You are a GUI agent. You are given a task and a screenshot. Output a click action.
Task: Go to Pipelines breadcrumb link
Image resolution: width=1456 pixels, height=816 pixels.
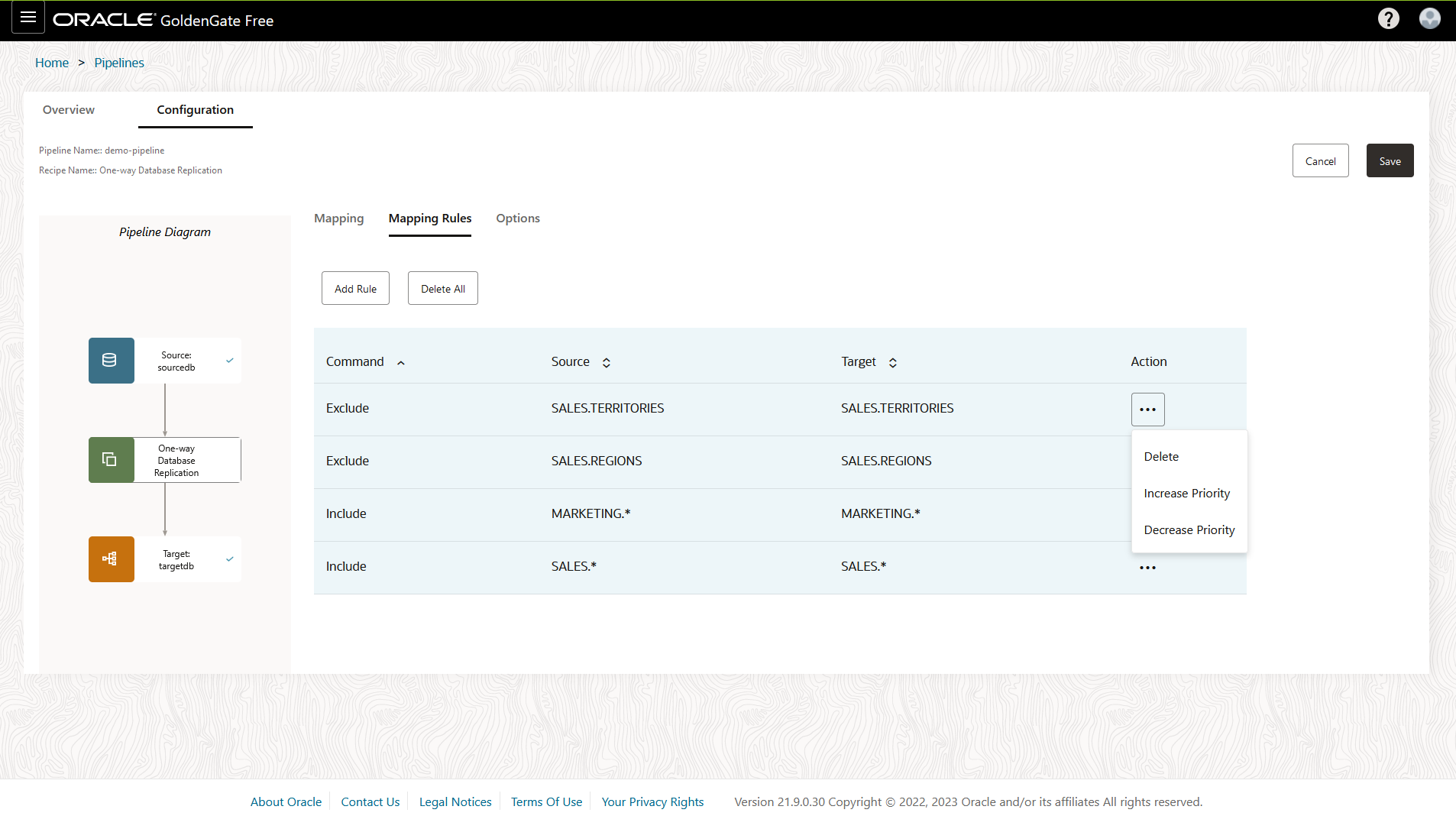coord(119,63)
